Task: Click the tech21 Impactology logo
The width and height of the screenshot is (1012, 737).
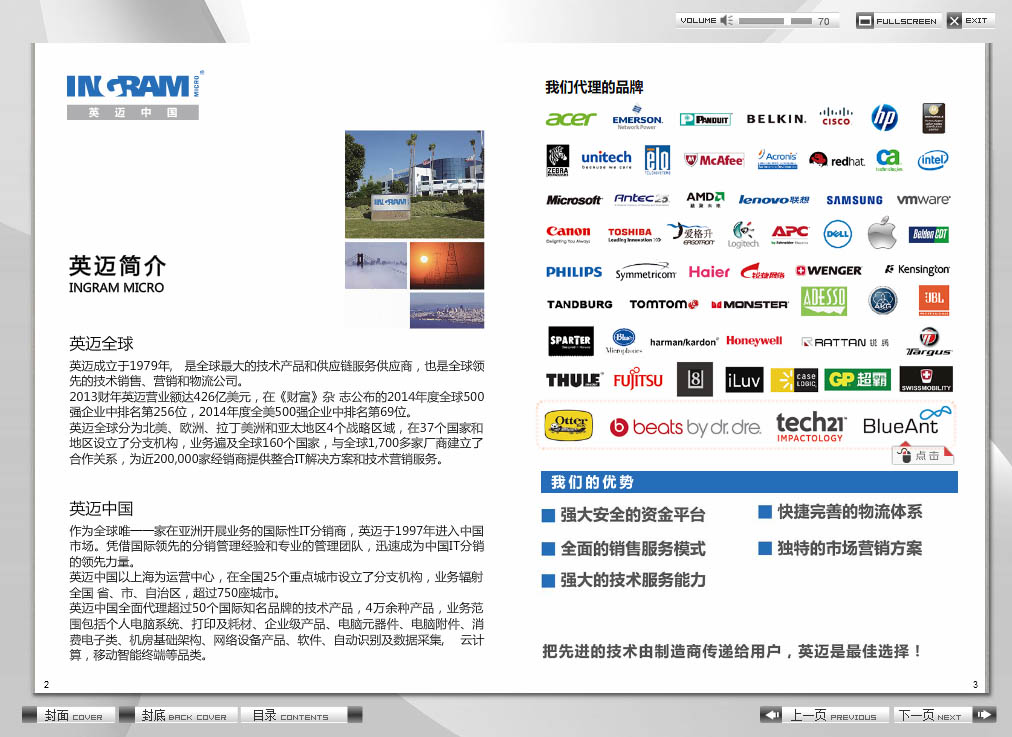Action: coord(810,426)
